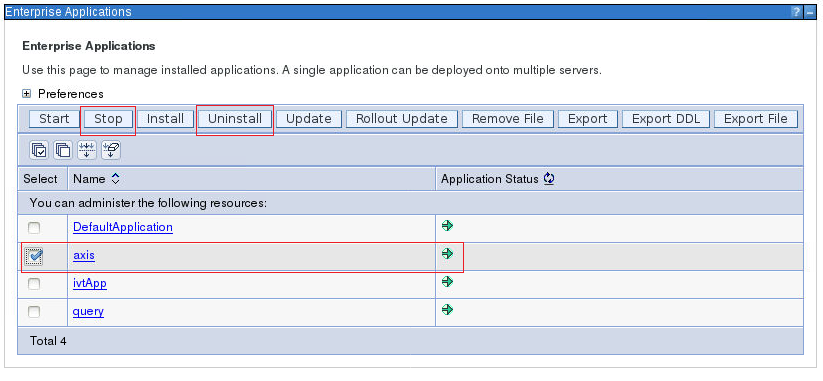Click the Export button
Screen dimensions: 823x381
587,119
